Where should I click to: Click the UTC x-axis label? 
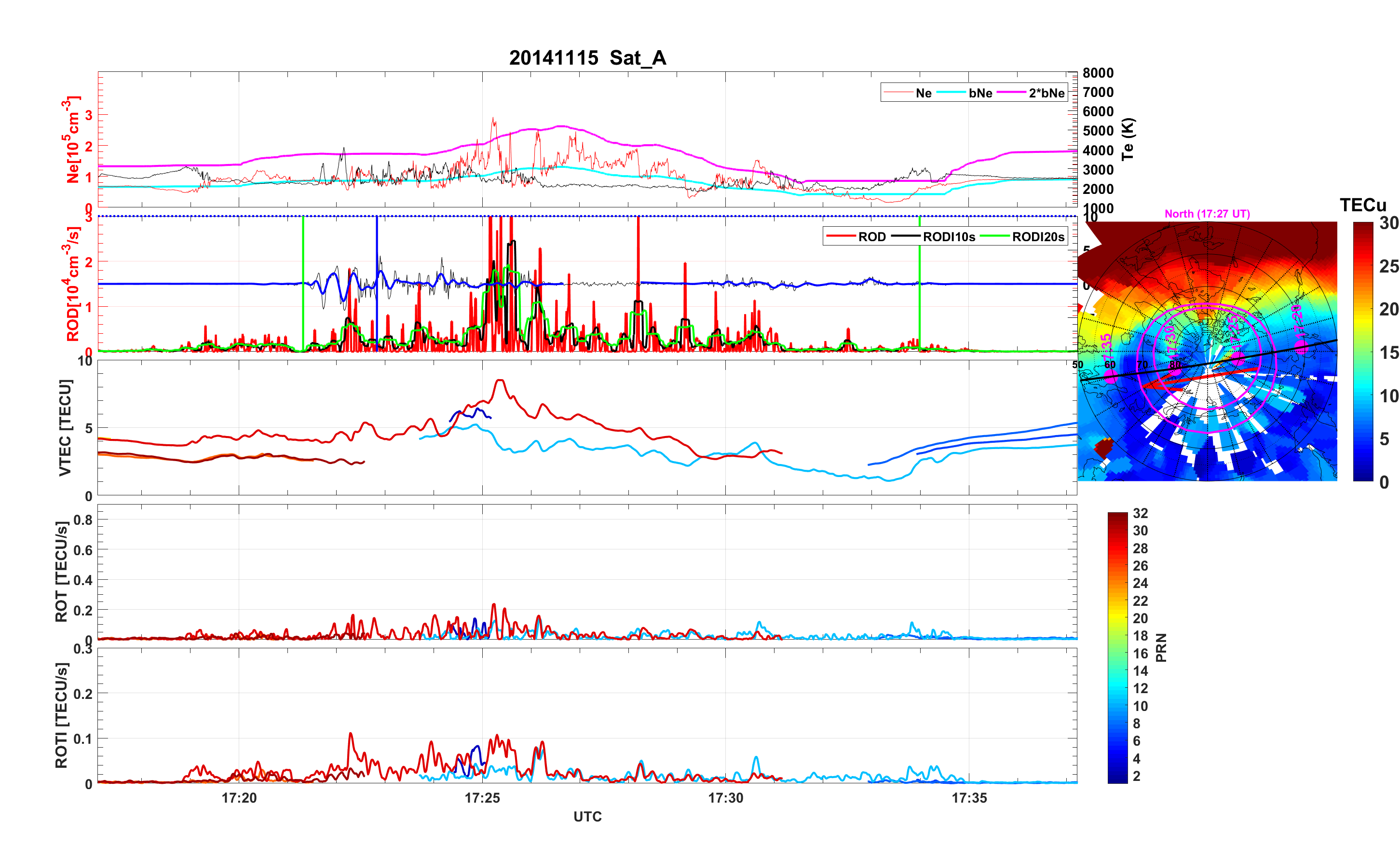click(587, 817)
